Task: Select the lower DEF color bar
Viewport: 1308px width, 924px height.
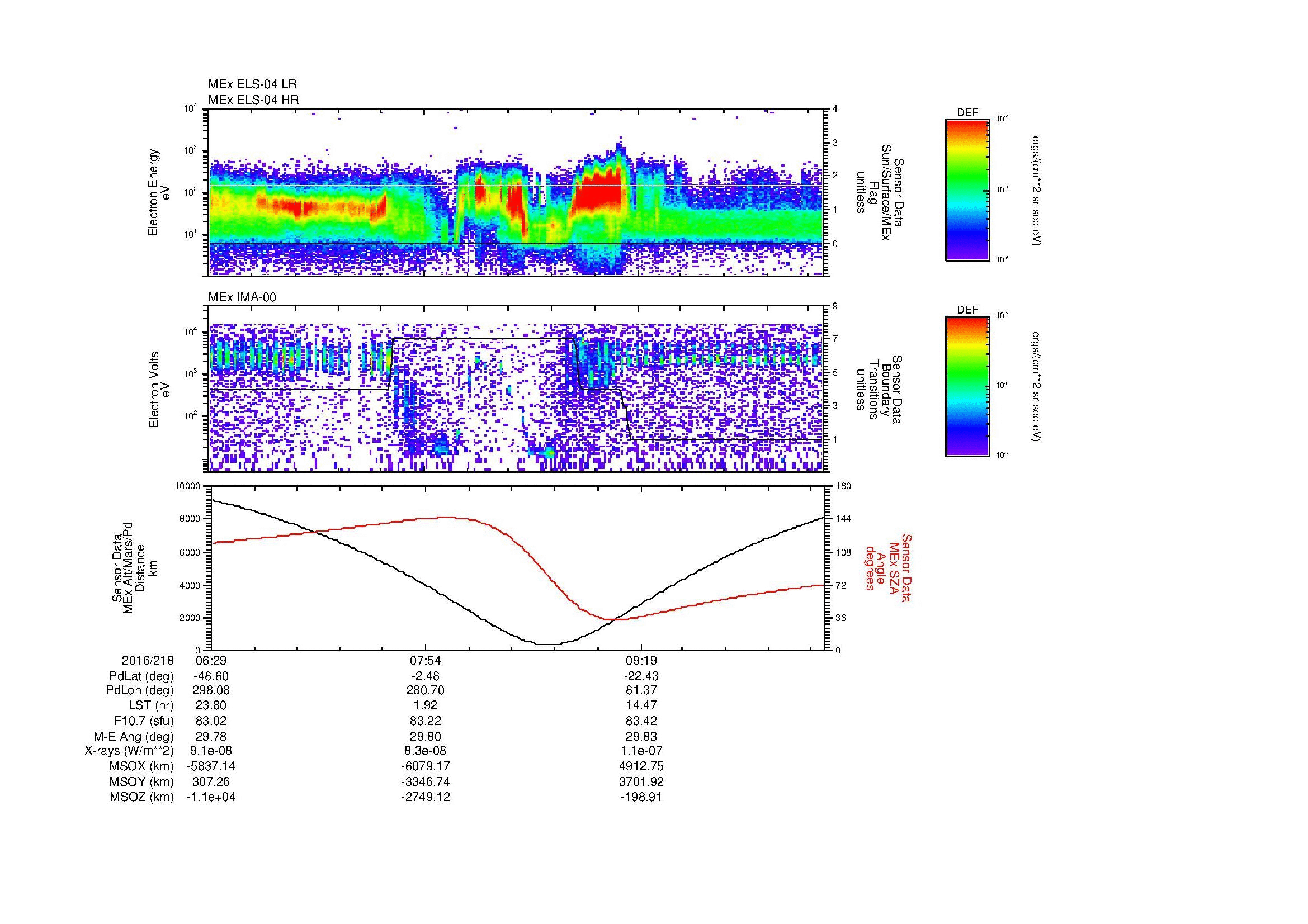Action: tap(967, 387)
